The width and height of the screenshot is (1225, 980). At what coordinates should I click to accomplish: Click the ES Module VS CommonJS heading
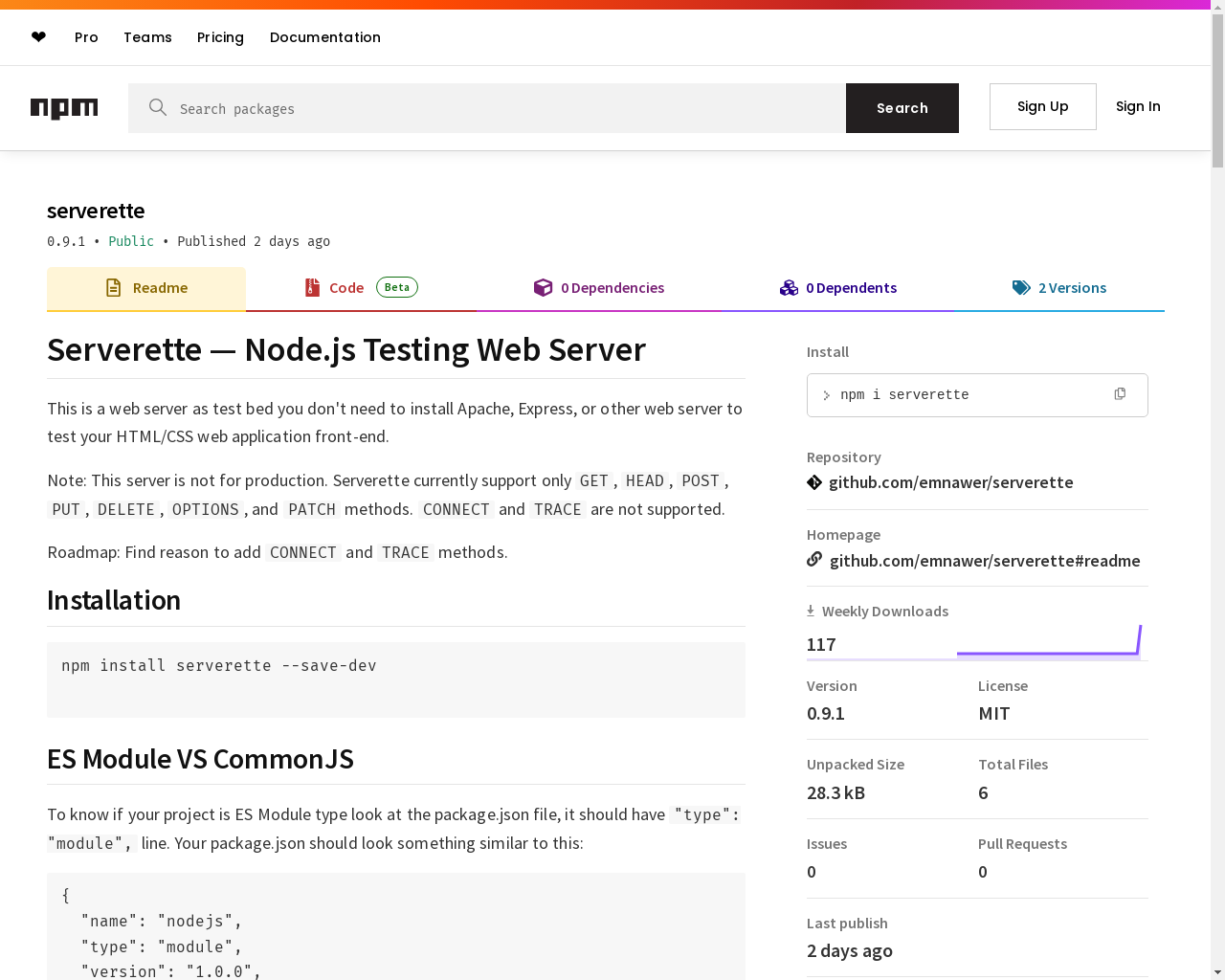pos(200,759)
